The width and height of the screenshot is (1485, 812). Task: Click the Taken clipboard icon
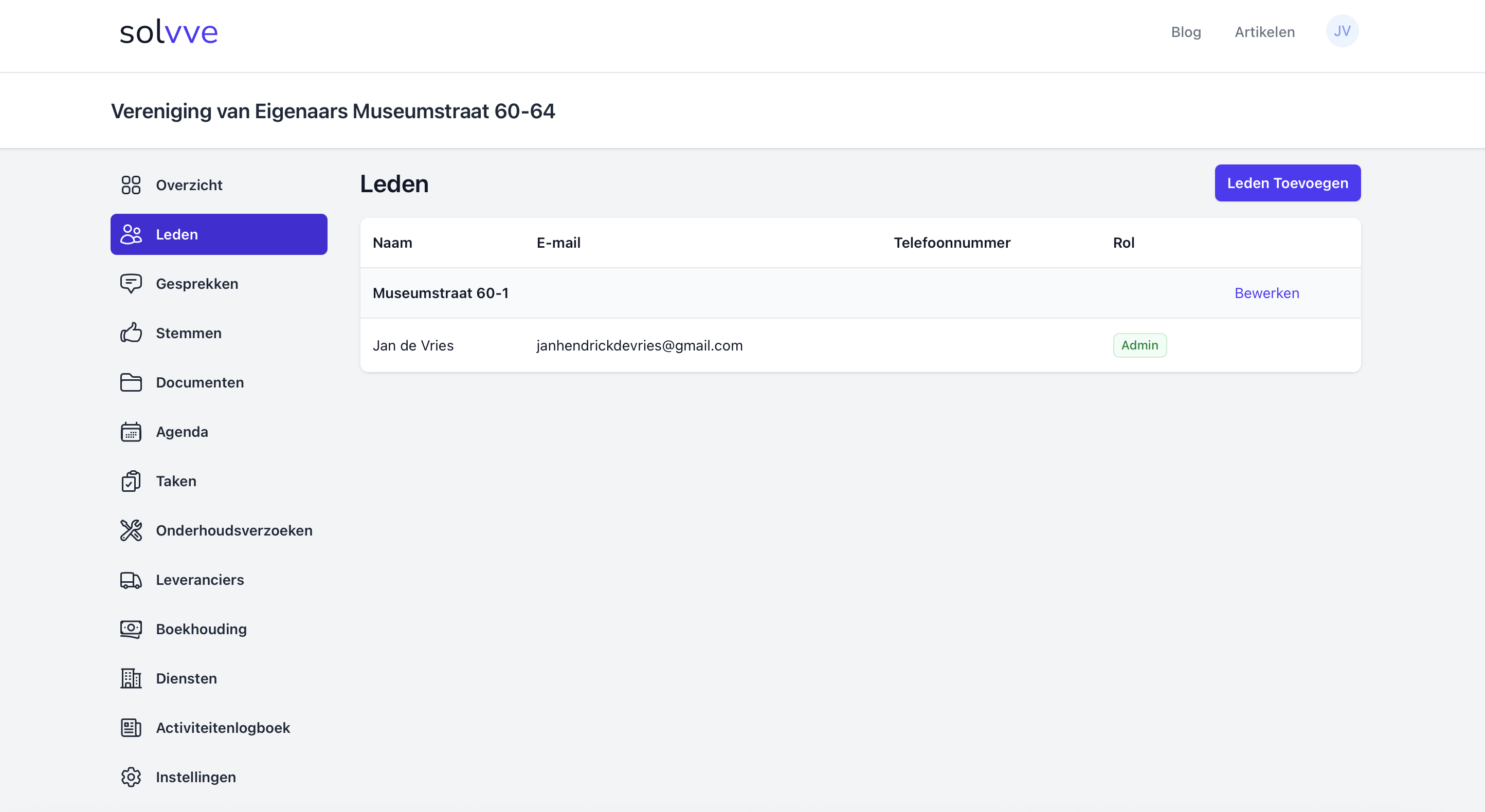(x=131, y=481)
